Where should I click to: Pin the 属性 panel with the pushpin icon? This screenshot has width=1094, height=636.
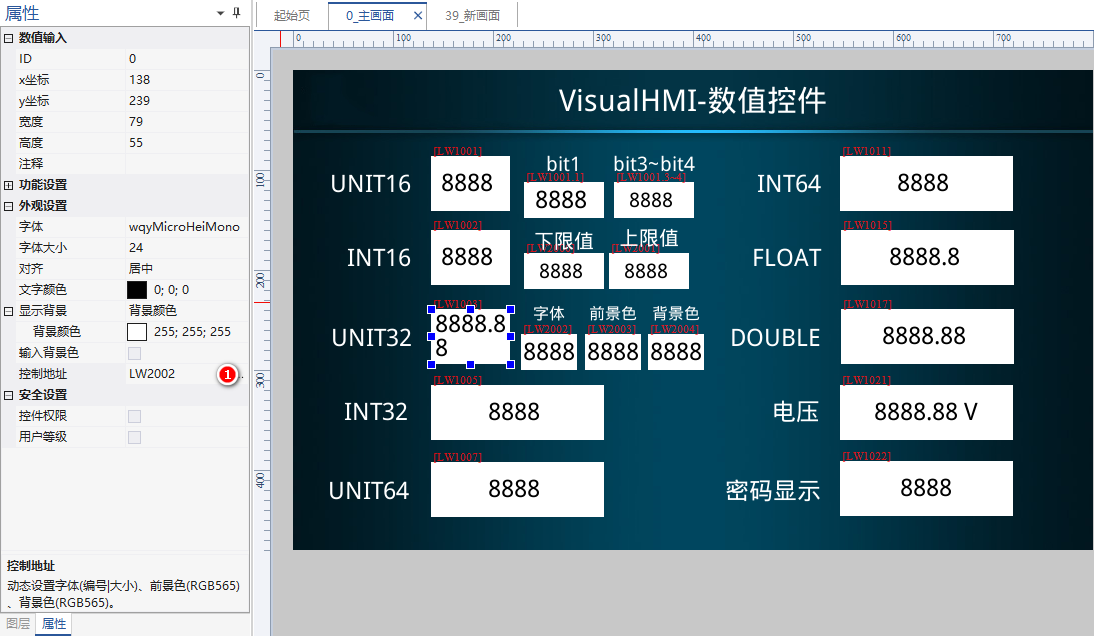click(x=236, y=13)
